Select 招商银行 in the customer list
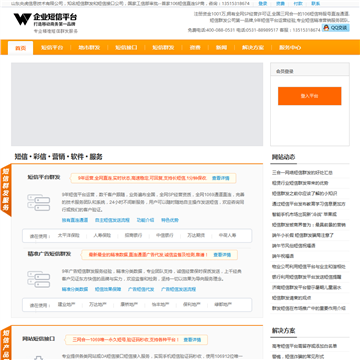360x360 pixels. (133, 235)
